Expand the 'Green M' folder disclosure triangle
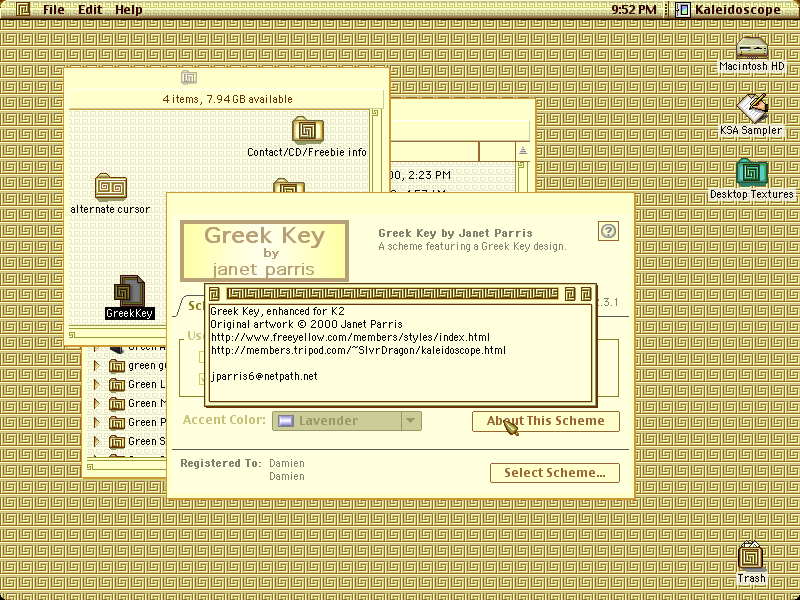The height and width of the screenshot is (600, 800). [96, 403]
